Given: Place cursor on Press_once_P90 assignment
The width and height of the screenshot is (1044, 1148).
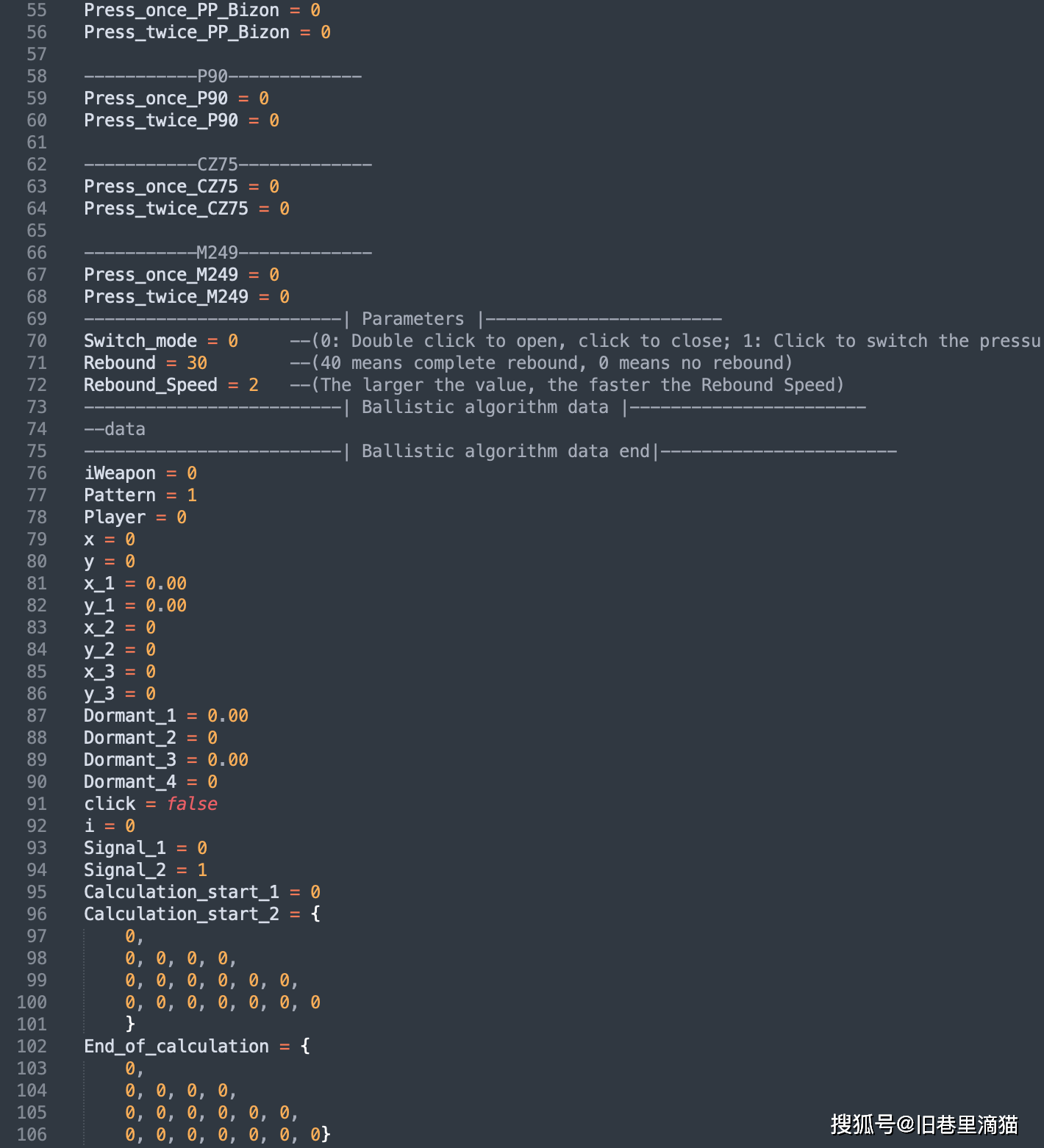Looking at the screenshot, I should (176, 98).
